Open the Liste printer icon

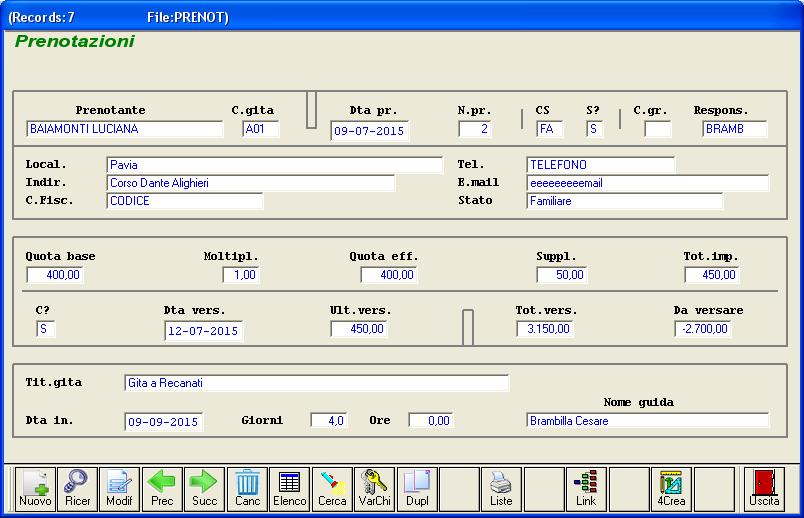tap(501, 489)
